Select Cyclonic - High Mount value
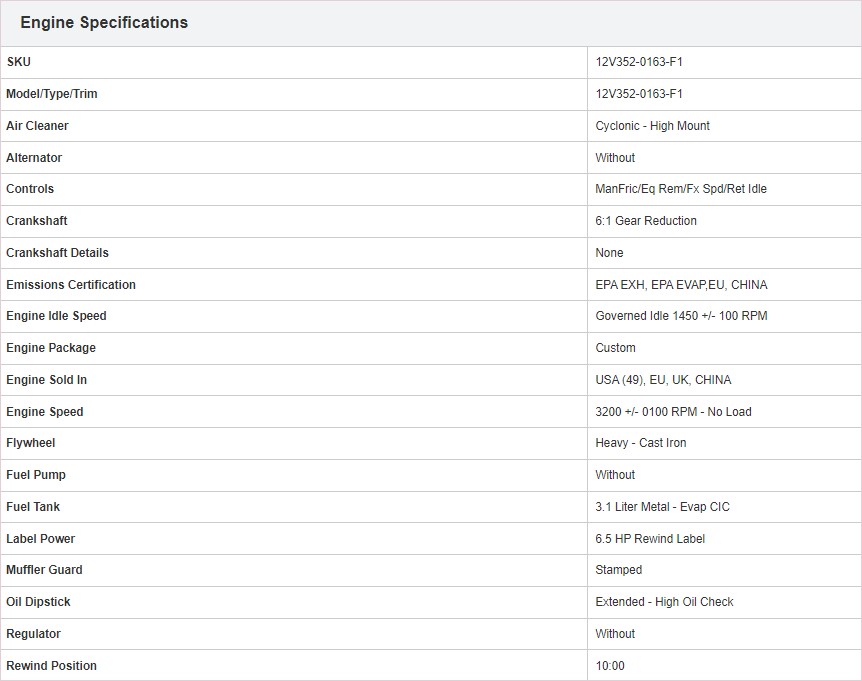This screenshot has width=862, height=681. [x=653, y=126]
